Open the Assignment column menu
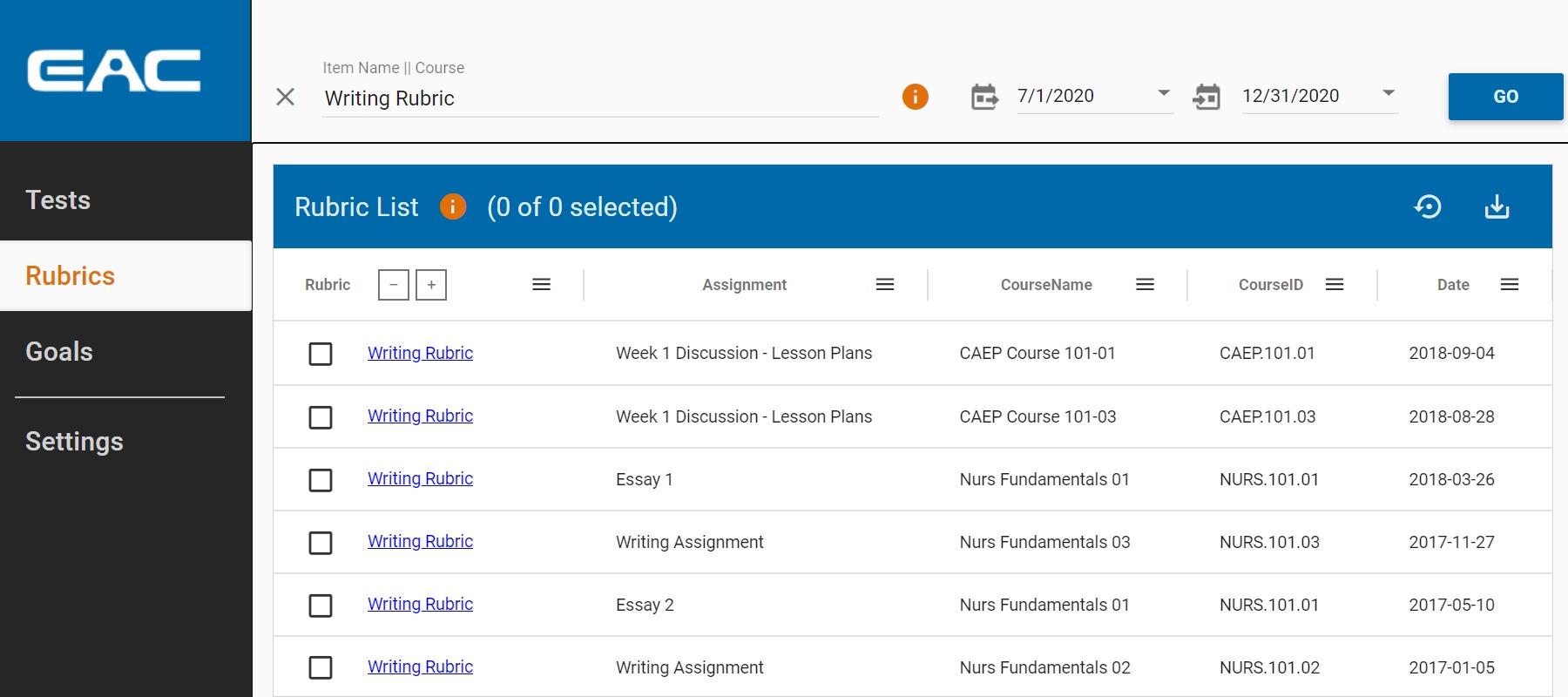1568x697 pixels. tap(885, 285)
